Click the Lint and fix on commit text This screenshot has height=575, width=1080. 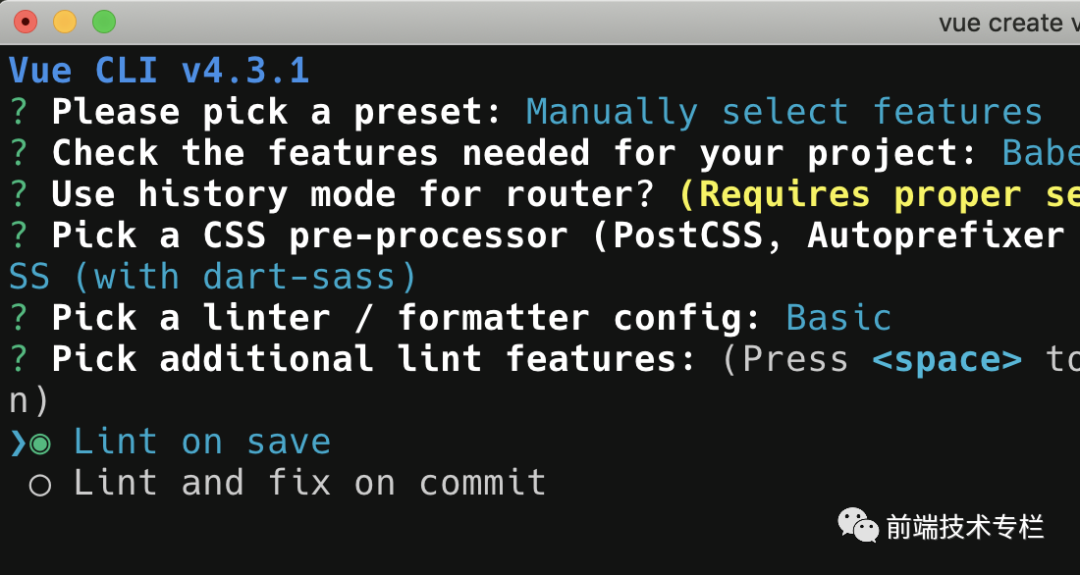[310, 483]
